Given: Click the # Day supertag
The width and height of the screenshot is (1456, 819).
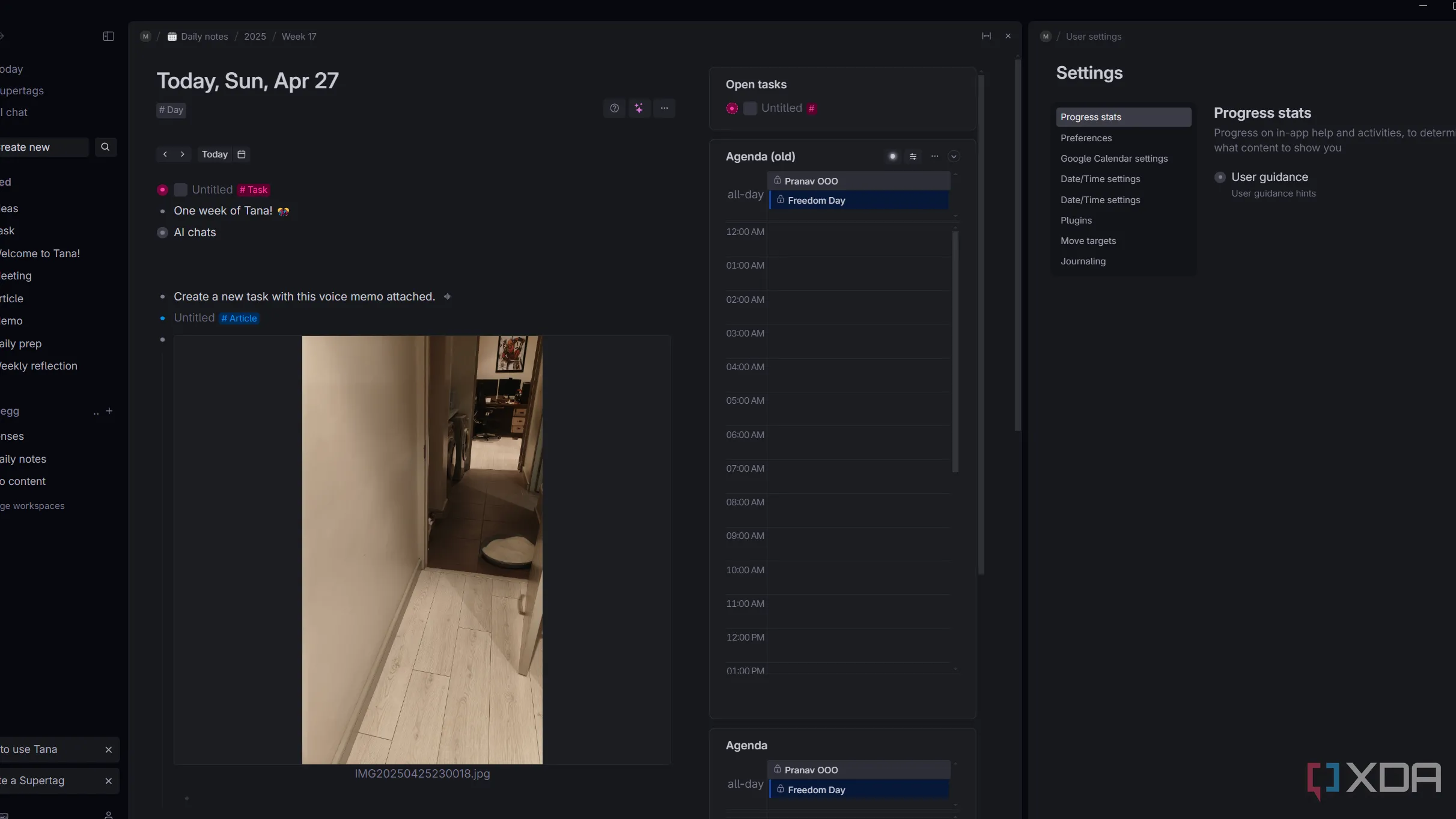Looking at the screenshot, I should point(171,110).
